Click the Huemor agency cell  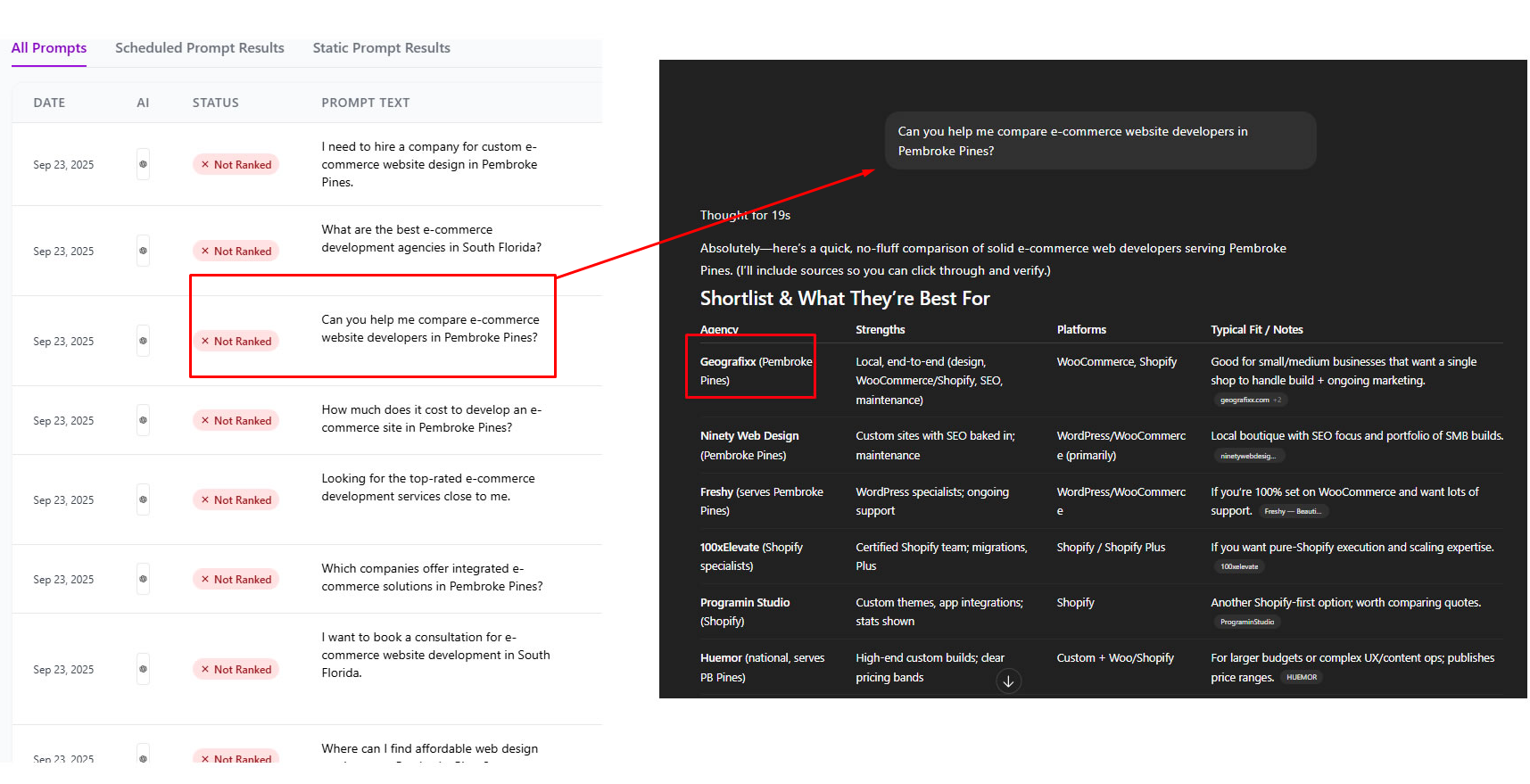(x=762, y=667)
